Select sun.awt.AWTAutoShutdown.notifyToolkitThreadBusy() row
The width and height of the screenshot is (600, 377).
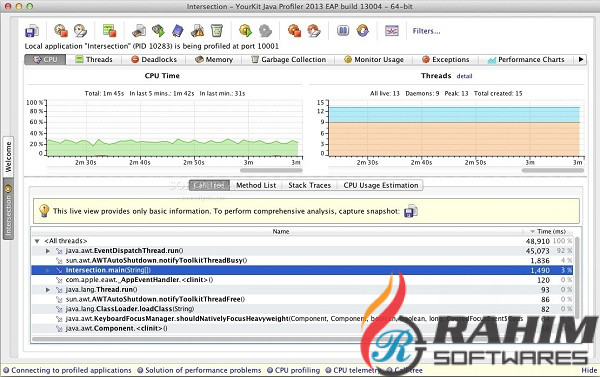(x=302, y=261)
